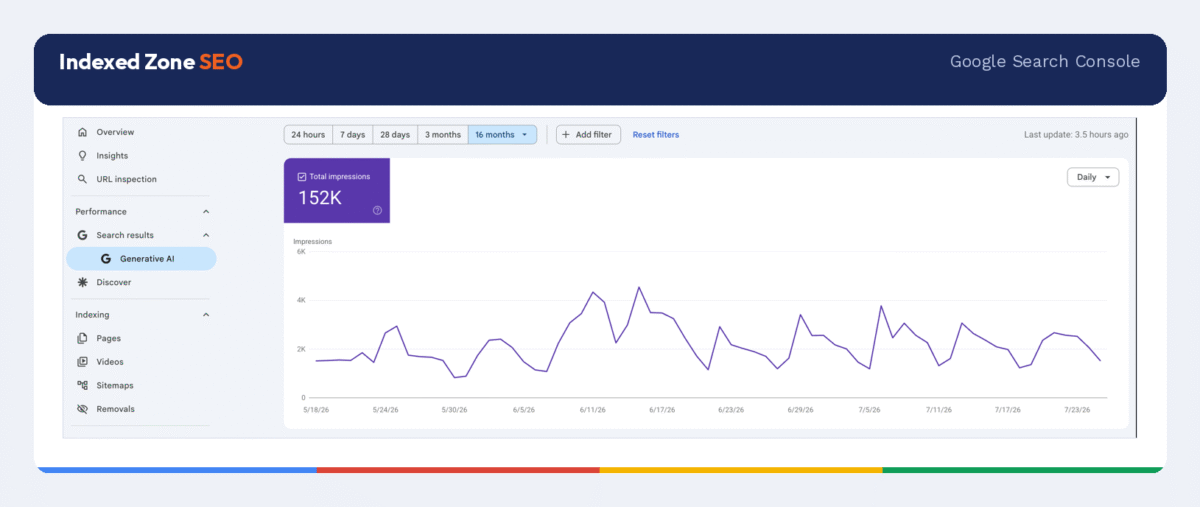Viewport: 1200px width, 507px height.
Task: Collapse the Search results chevron
Action: click(206, 235)
